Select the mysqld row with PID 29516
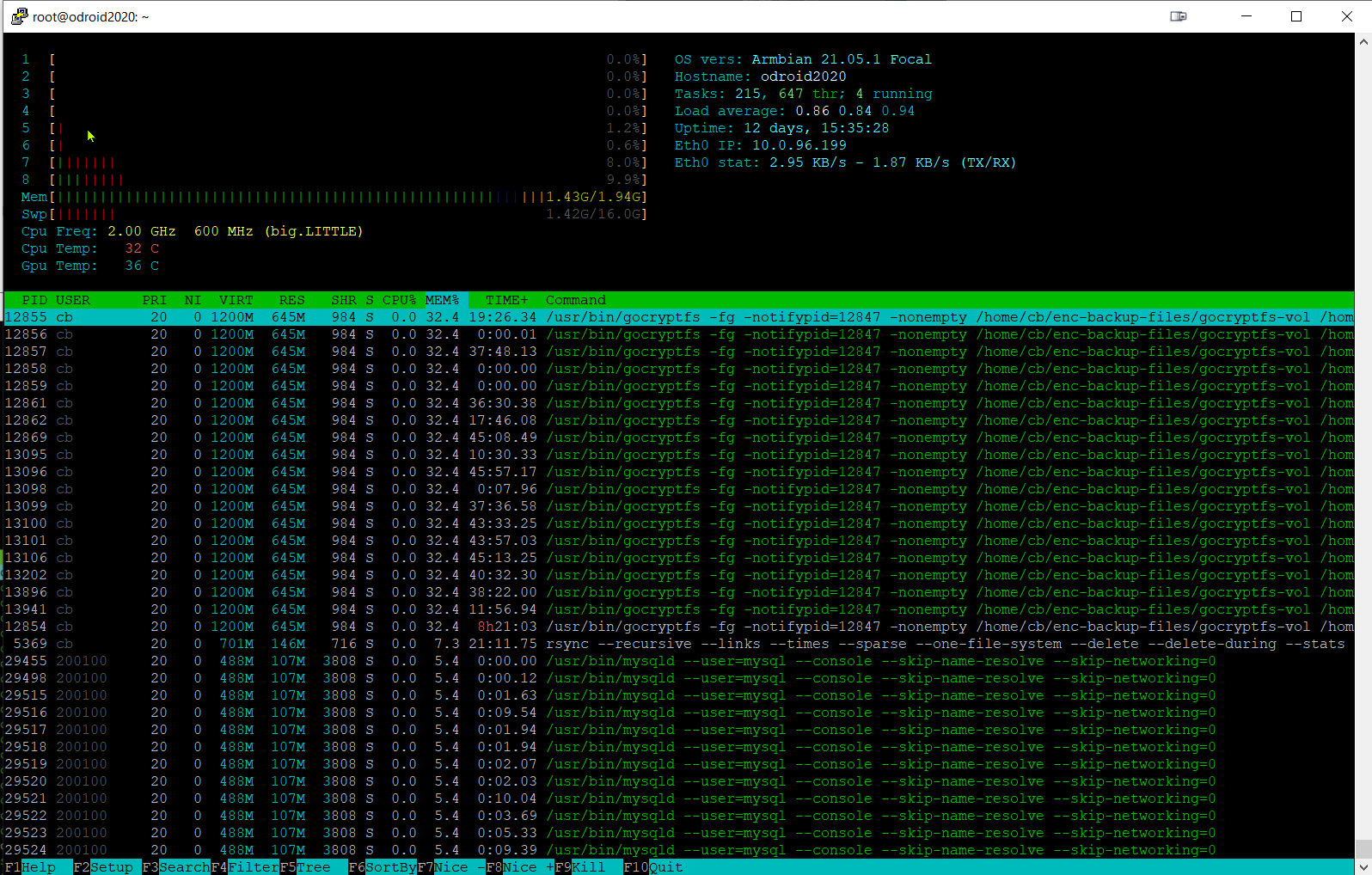Screen dimensions: 1372x875 click(x=679, y=713)
